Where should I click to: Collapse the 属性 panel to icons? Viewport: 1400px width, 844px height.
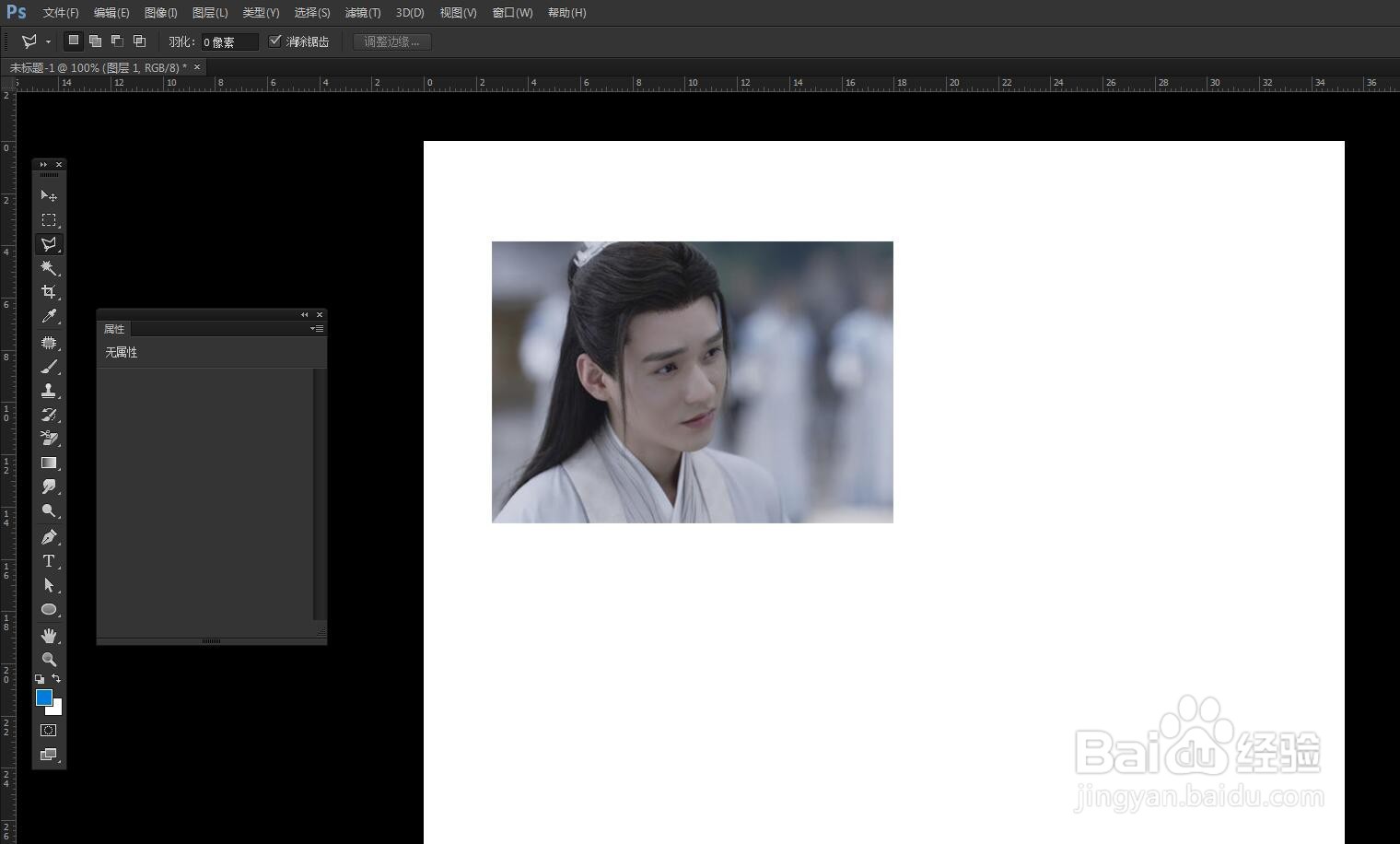(x=304, y=315)
